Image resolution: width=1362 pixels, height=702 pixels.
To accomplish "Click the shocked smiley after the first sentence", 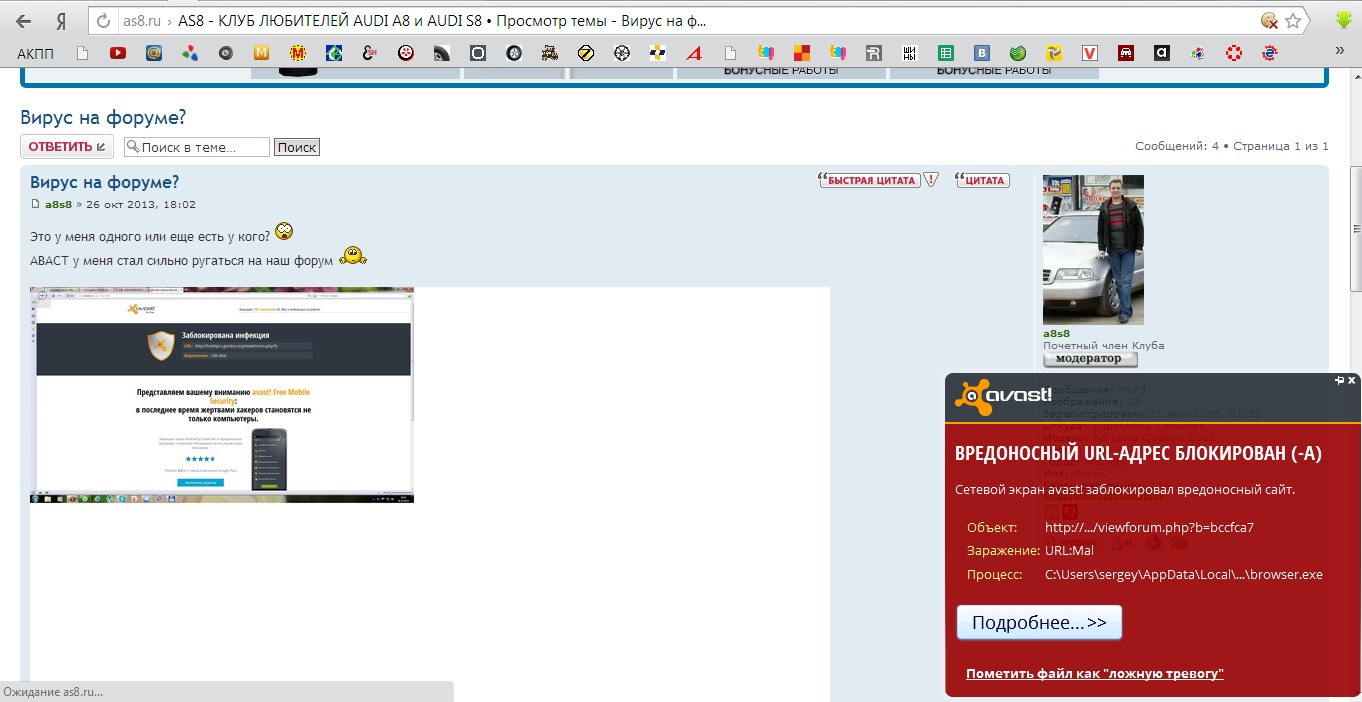I will click(x=284, y=233).
